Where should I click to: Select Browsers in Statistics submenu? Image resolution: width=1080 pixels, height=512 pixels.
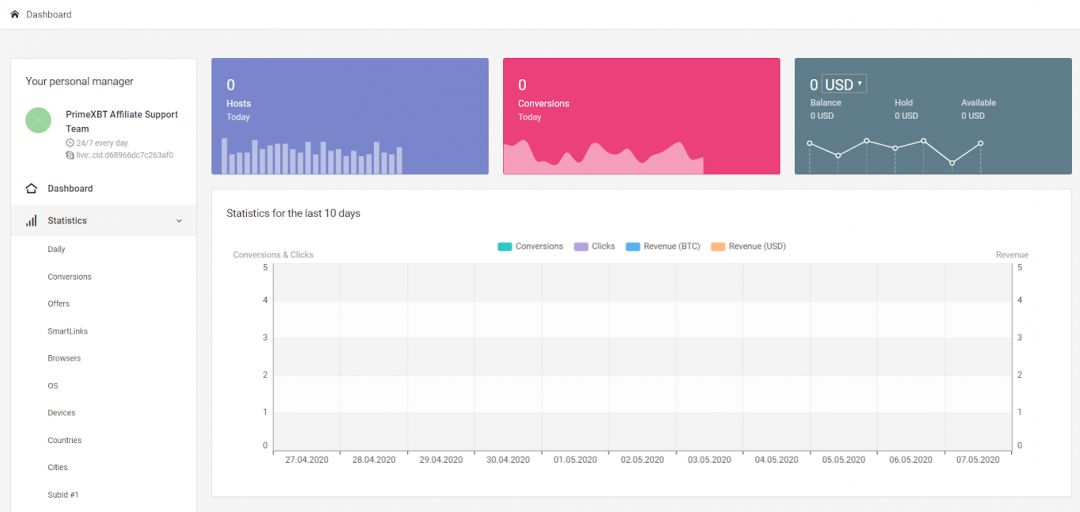tap(64, 358)
